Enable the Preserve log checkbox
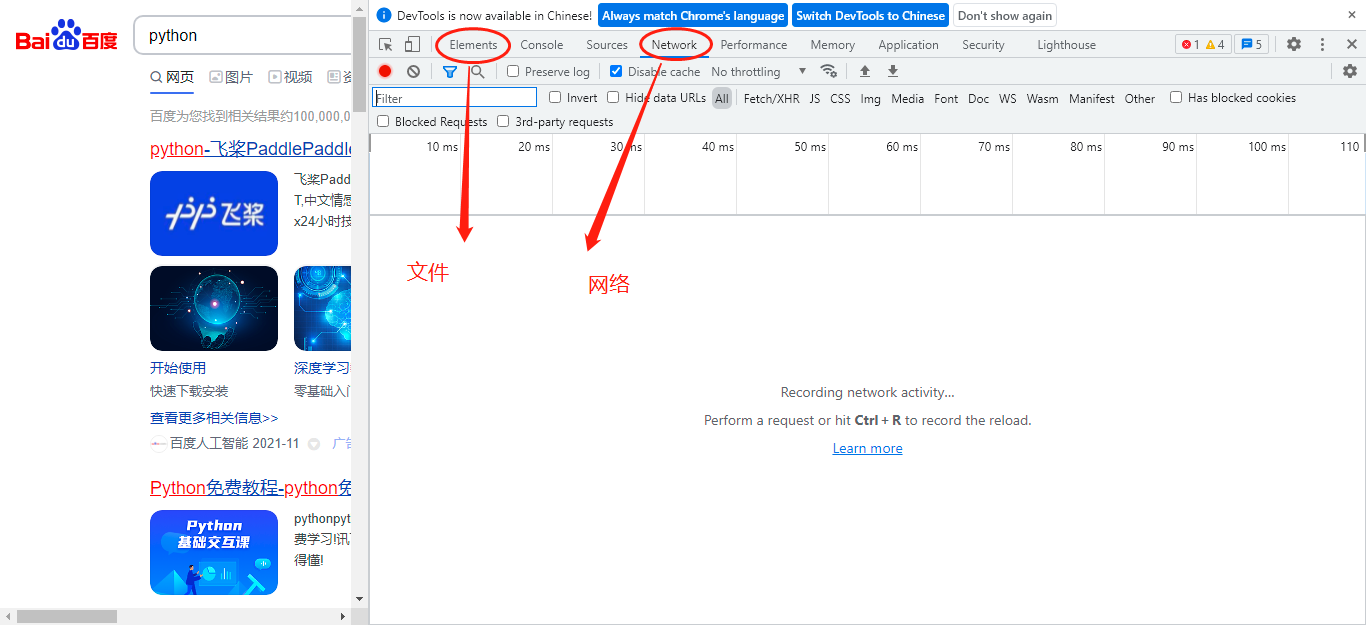 [x=513, y=71]
